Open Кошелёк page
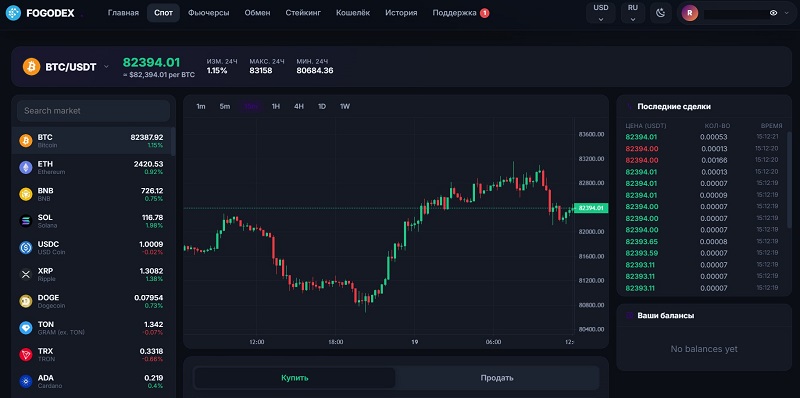Viewport: 800px width, 398px height. [353, 13]
